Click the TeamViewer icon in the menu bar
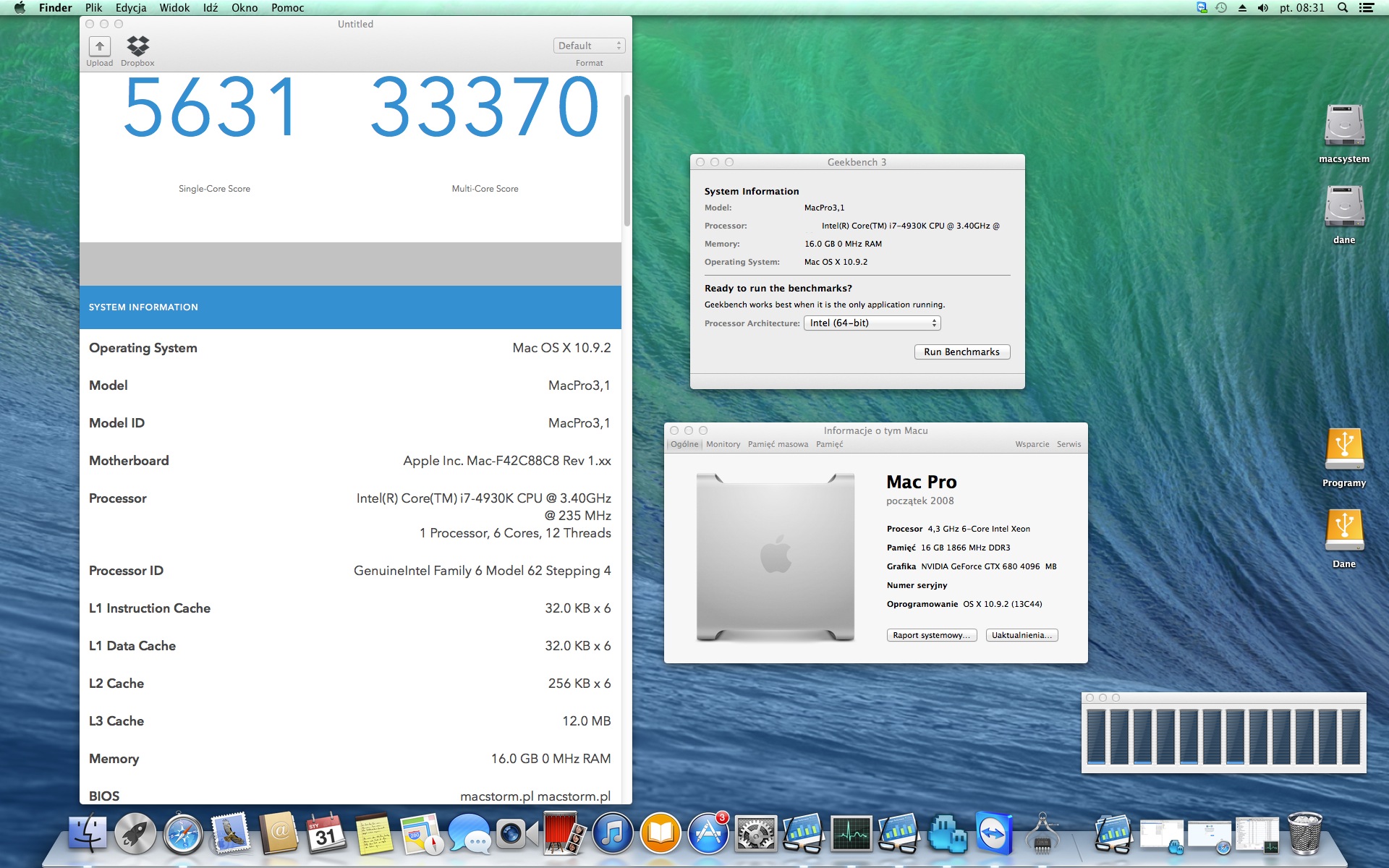This screenshot has height=868, width=1389. 1202,8
